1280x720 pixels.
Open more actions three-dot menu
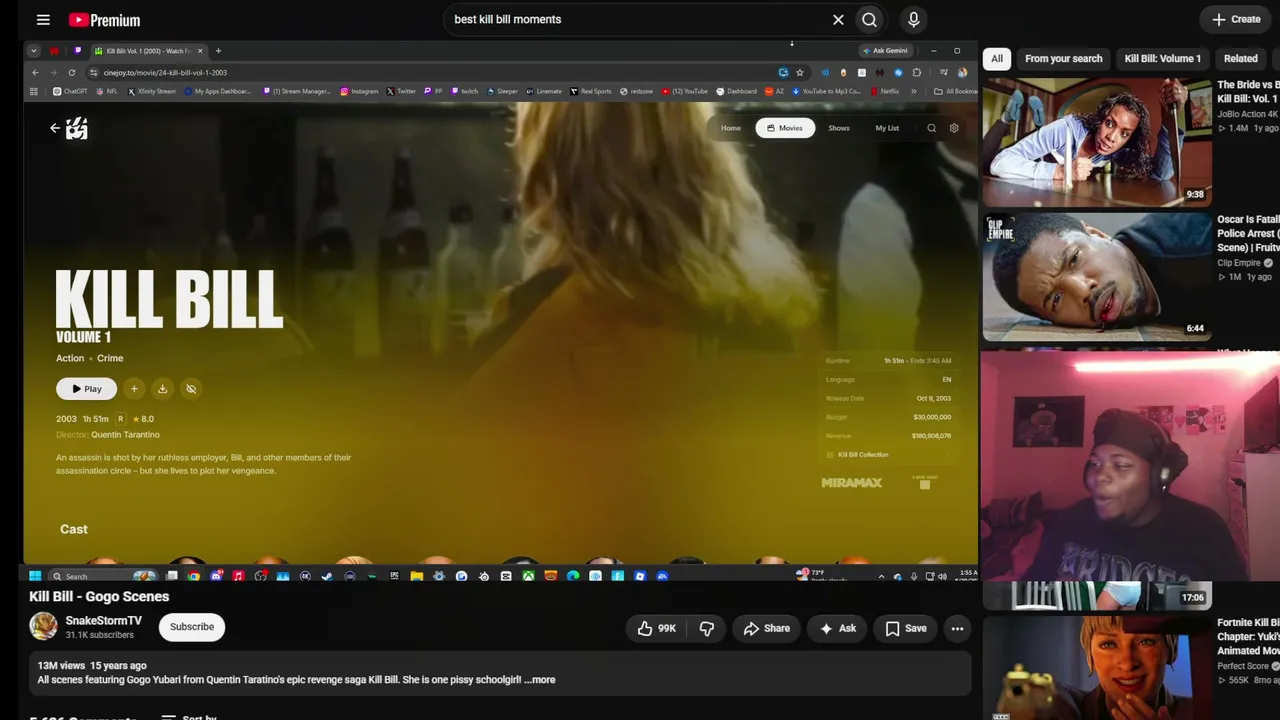(957, 628)
